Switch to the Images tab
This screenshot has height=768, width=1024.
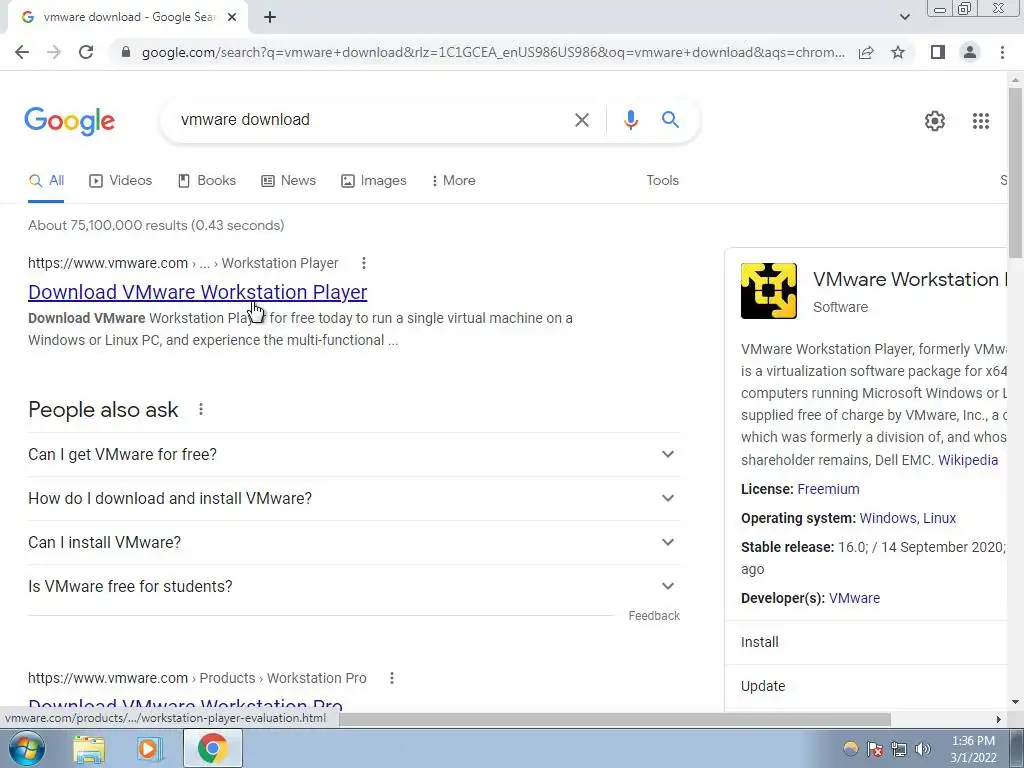pos(374,181)
